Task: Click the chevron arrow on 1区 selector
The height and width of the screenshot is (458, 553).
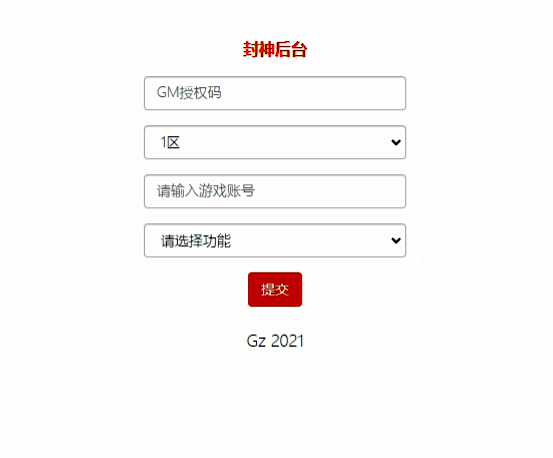Action: [396, 142]
